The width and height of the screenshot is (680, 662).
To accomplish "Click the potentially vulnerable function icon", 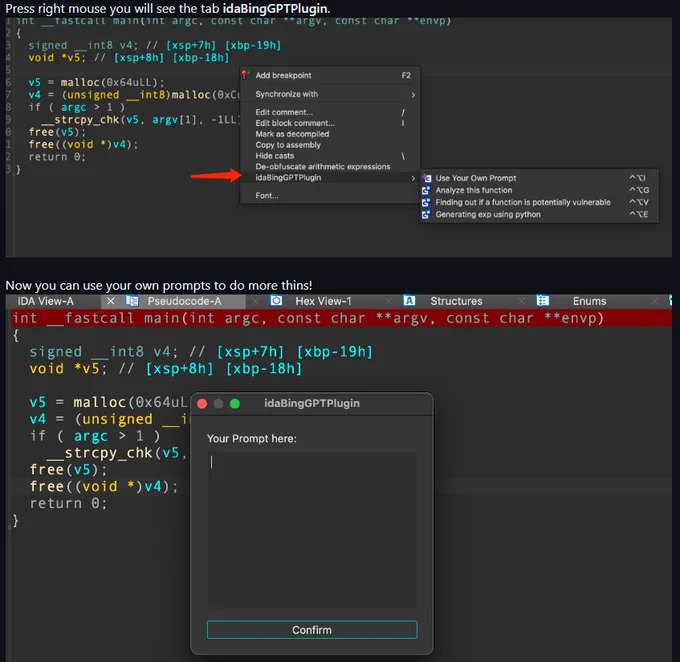I will coord(427,203).
